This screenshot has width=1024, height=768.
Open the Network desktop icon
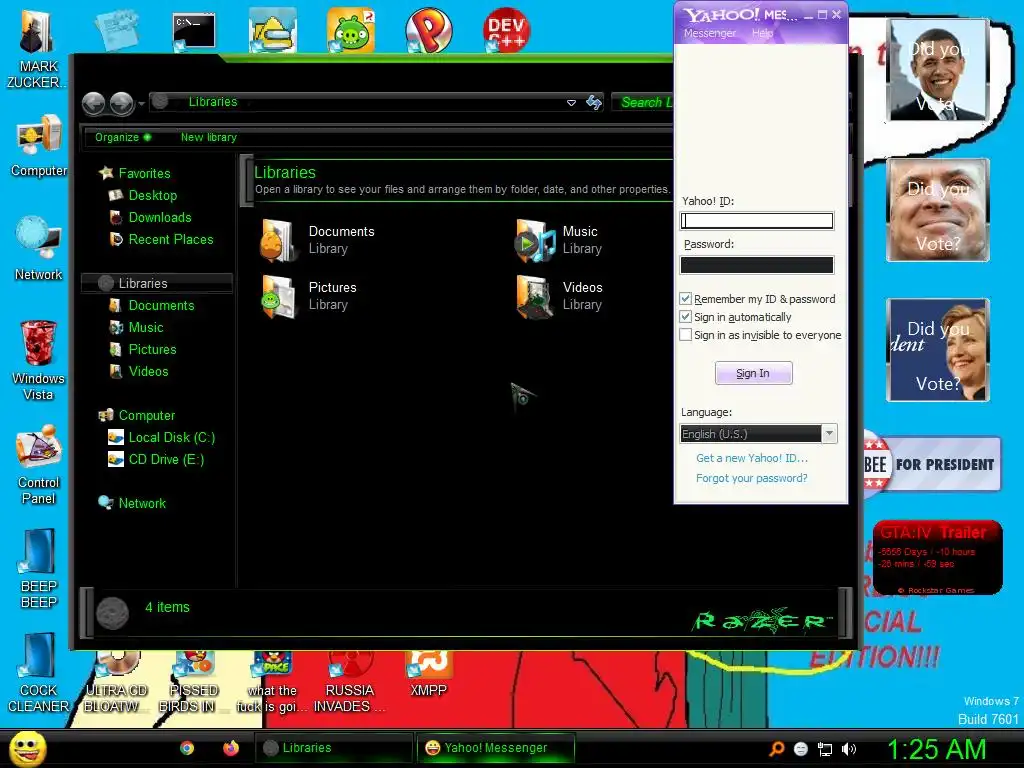[x=39, y=248]
